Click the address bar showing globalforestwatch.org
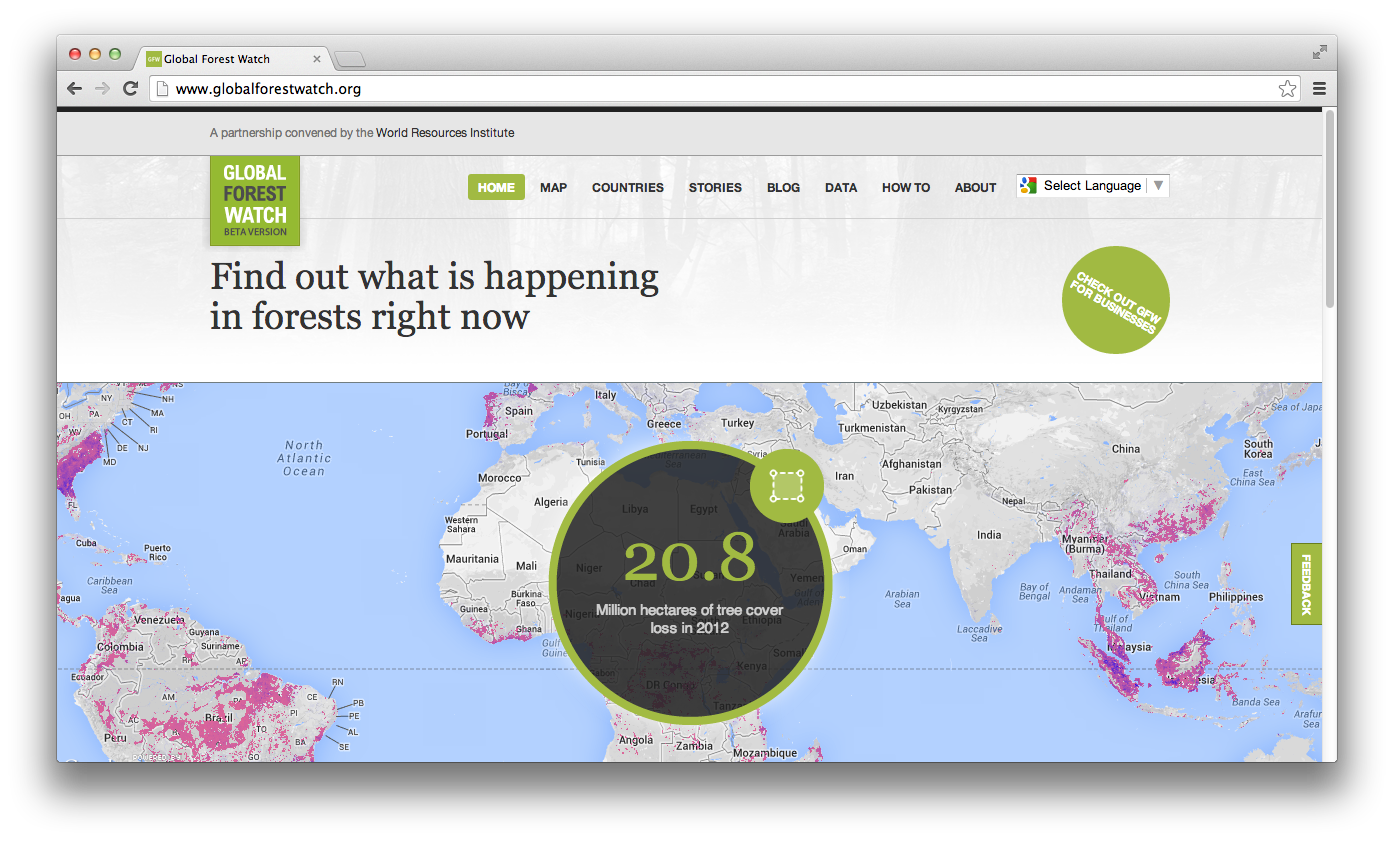Image resolution: width=1394 pixels, height=841 pixels. coord(725,89)
